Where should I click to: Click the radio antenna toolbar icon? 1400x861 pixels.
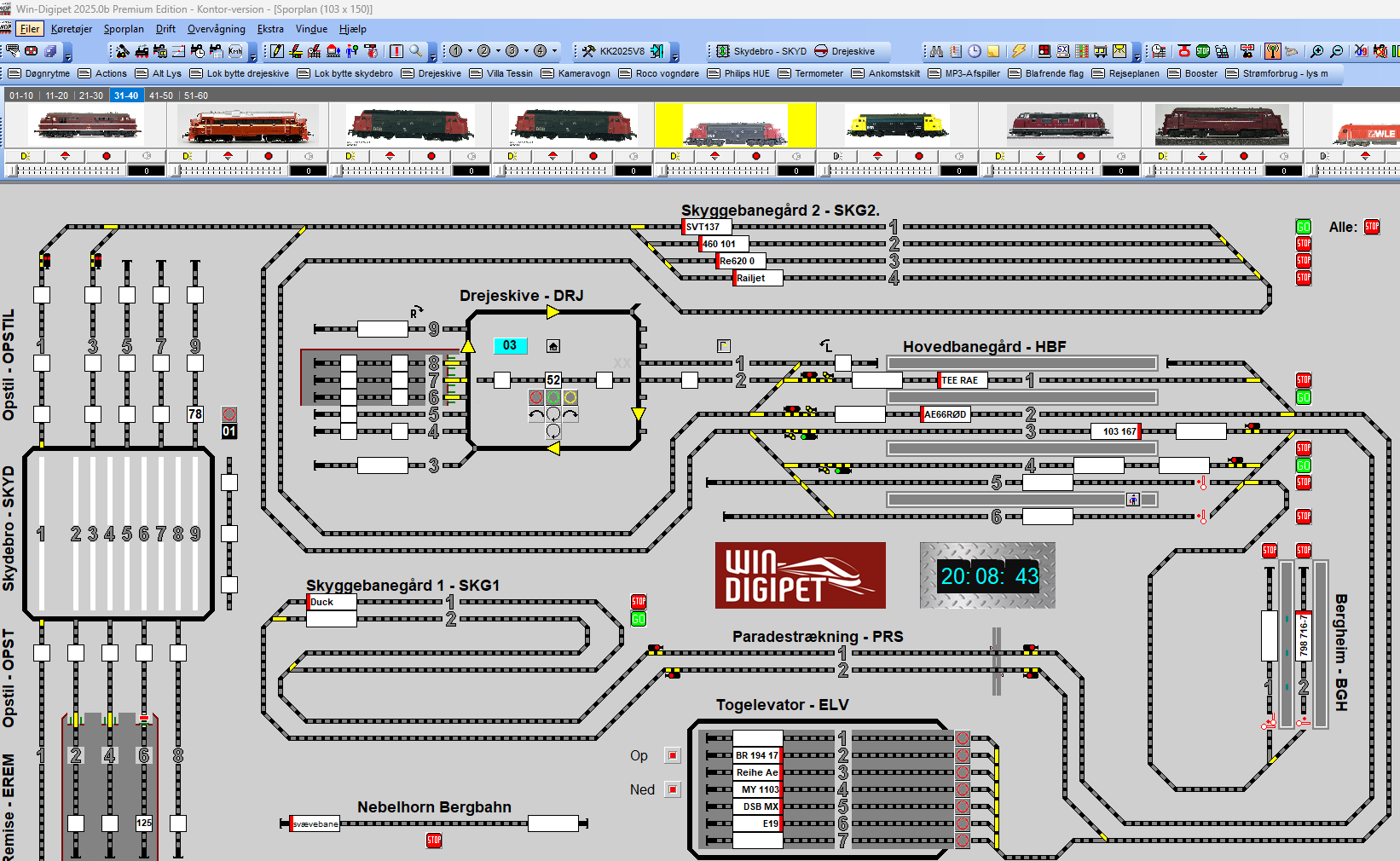[1272, 51]
